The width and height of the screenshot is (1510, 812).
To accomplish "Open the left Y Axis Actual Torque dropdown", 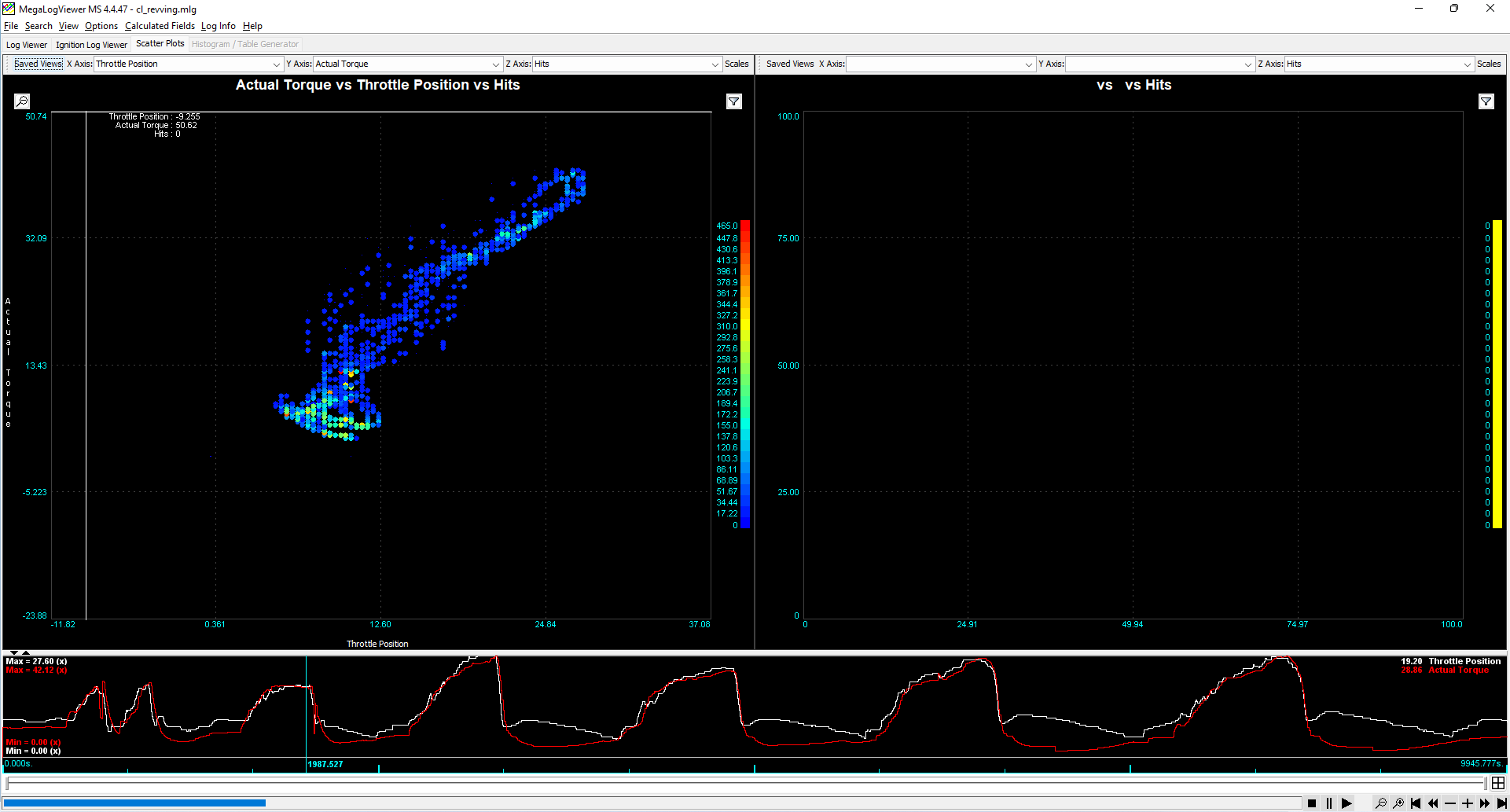I will click(407, 64).
